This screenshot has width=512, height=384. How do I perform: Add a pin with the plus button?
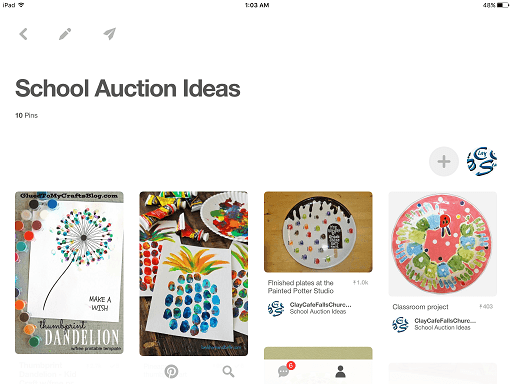(444, 162)
